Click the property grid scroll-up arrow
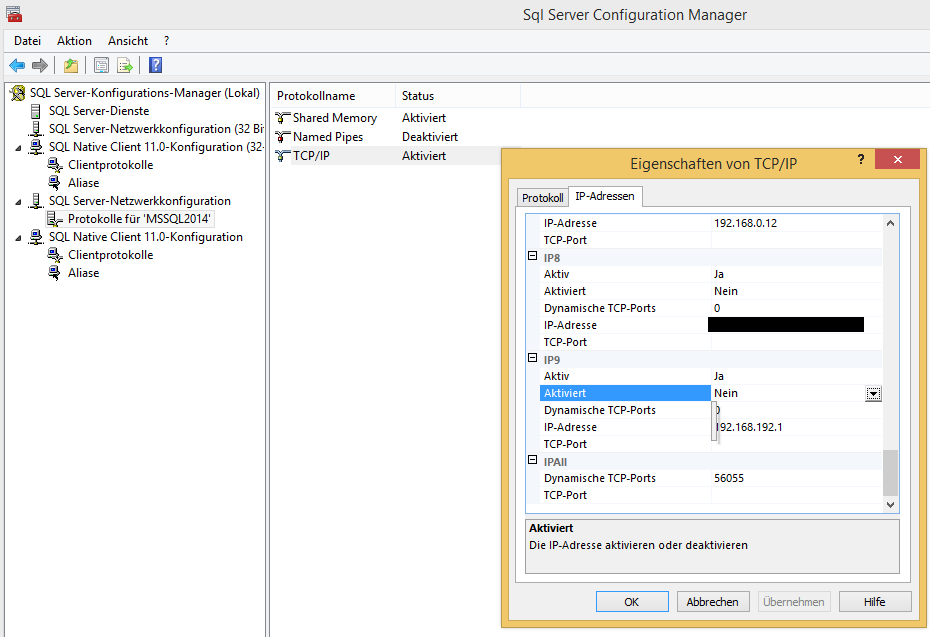 coord(890,223)
